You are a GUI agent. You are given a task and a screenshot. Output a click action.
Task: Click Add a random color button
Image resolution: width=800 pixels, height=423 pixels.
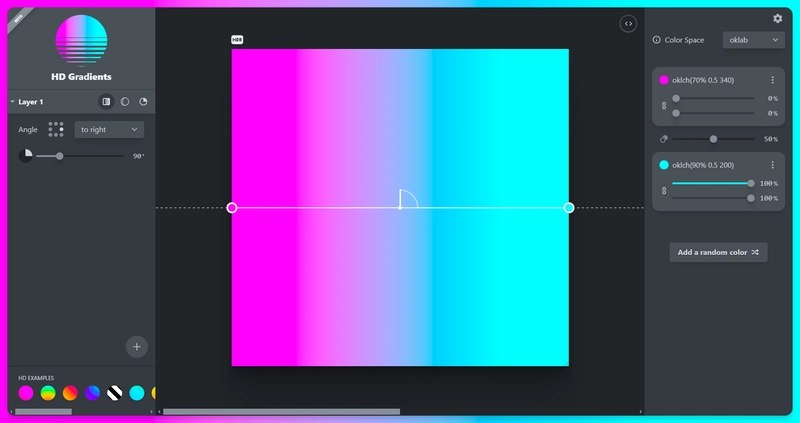point(718,252)
